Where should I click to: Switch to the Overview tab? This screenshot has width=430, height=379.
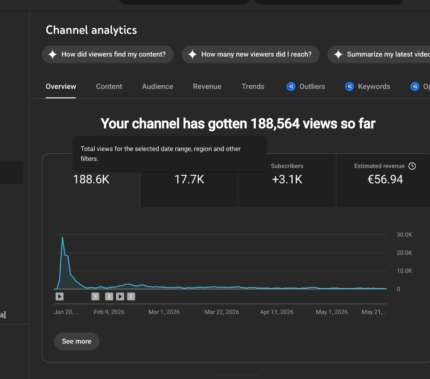pos(61,87)
